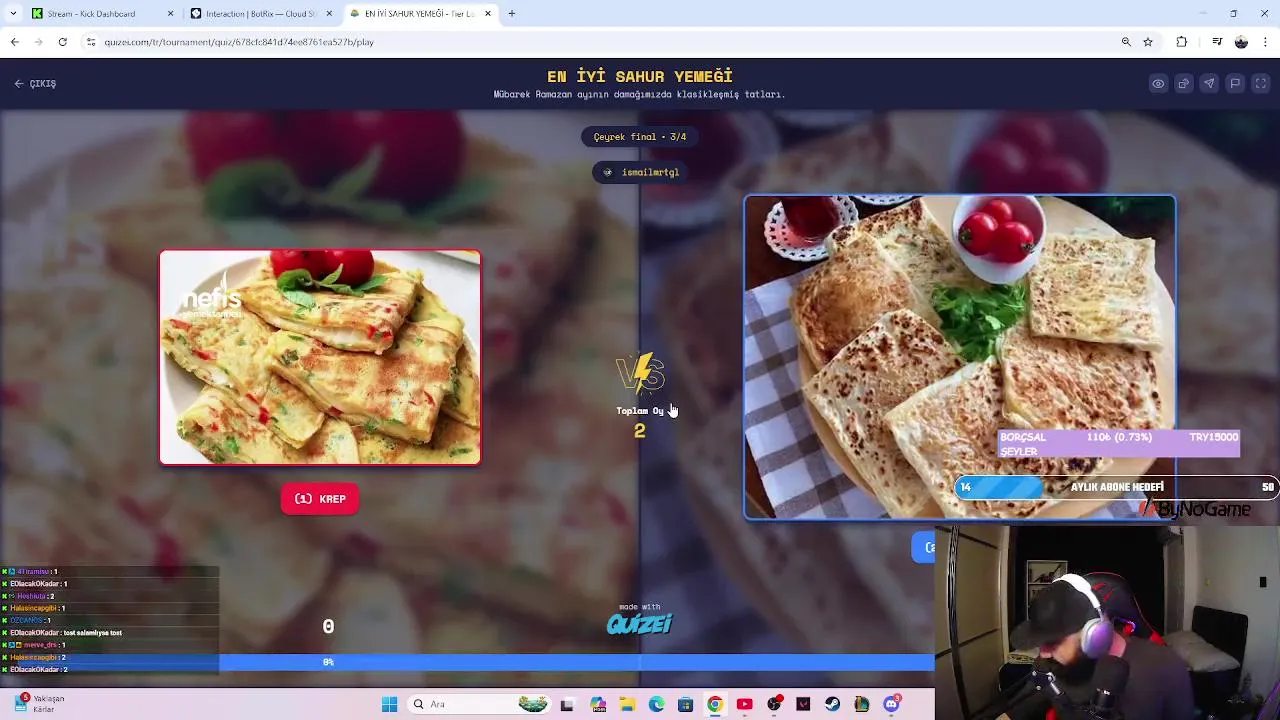This screenshot has height=720, width=1280.
Task: Close the EN İYİ SAHUR YEMEĞİ tab
Action: 488,14
